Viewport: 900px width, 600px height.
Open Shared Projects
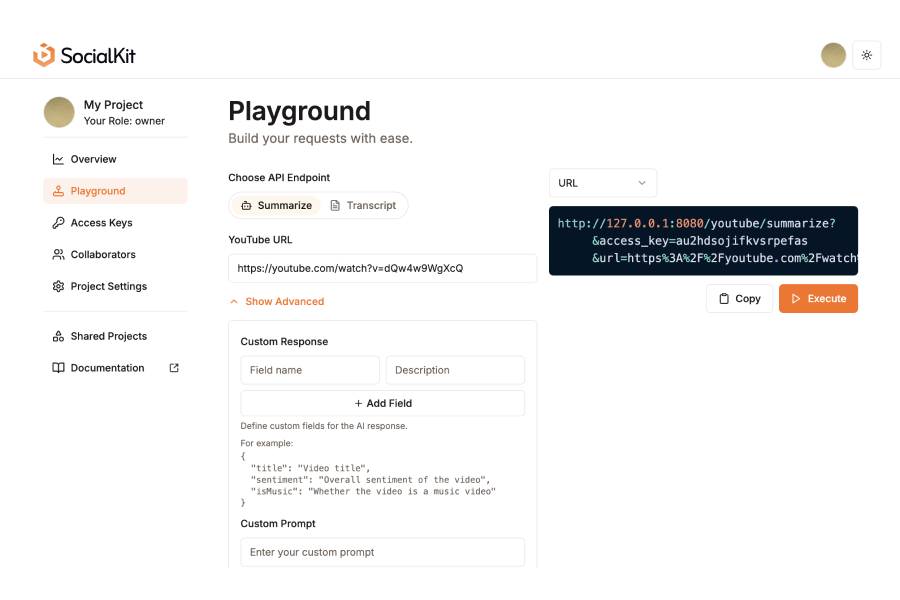(115, 336)
